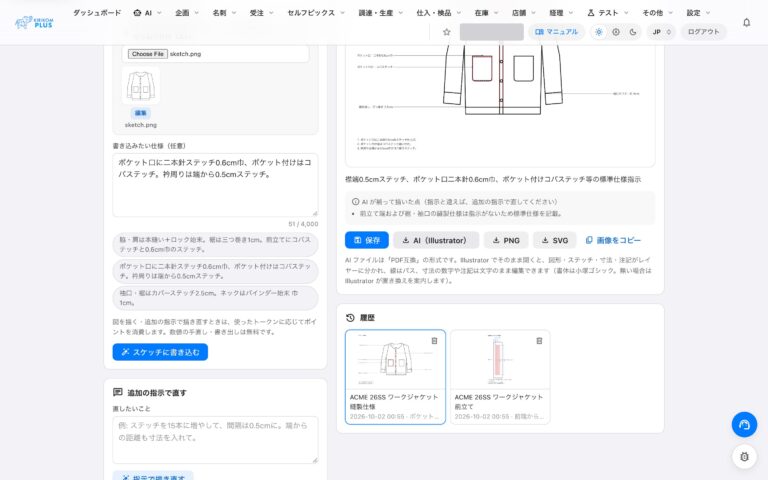Viewport: 768px width, 480px height.
Task: Choose preset starting with 脇・肩は本縫い
Action: (215, 244)
